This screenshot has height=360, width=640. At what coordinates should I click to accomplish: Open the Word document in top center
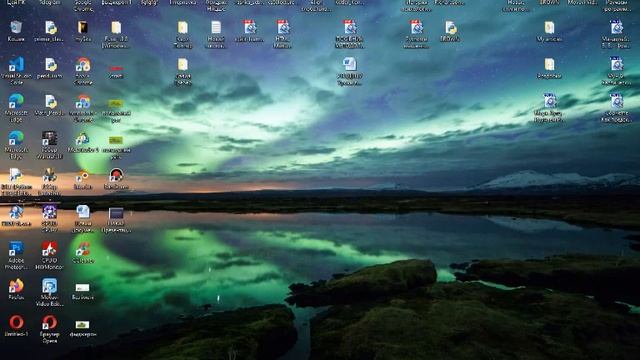pos(350,71)
